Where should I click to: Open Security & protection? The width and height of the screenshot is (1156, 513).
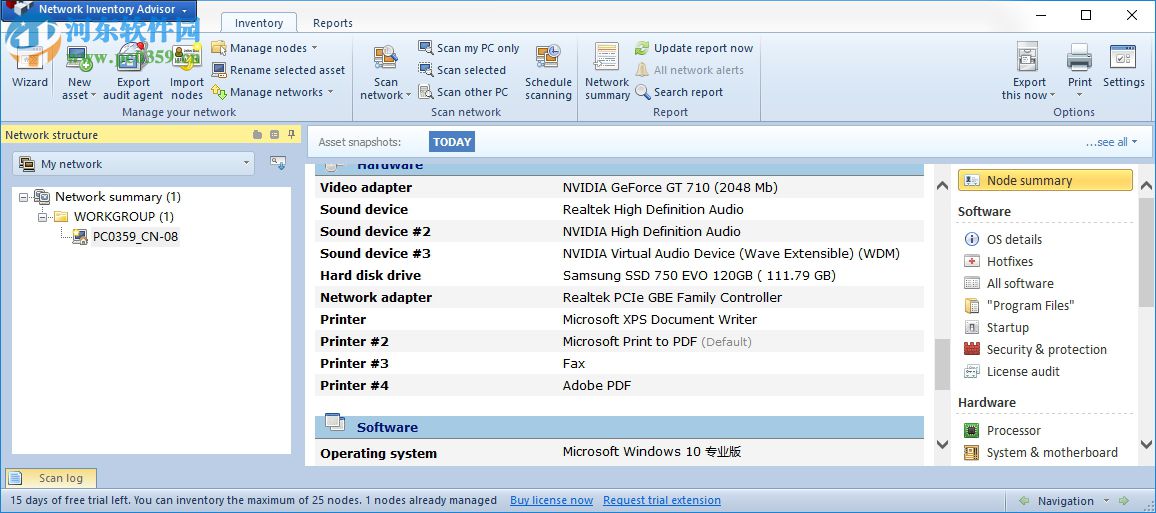point(1037,350)
